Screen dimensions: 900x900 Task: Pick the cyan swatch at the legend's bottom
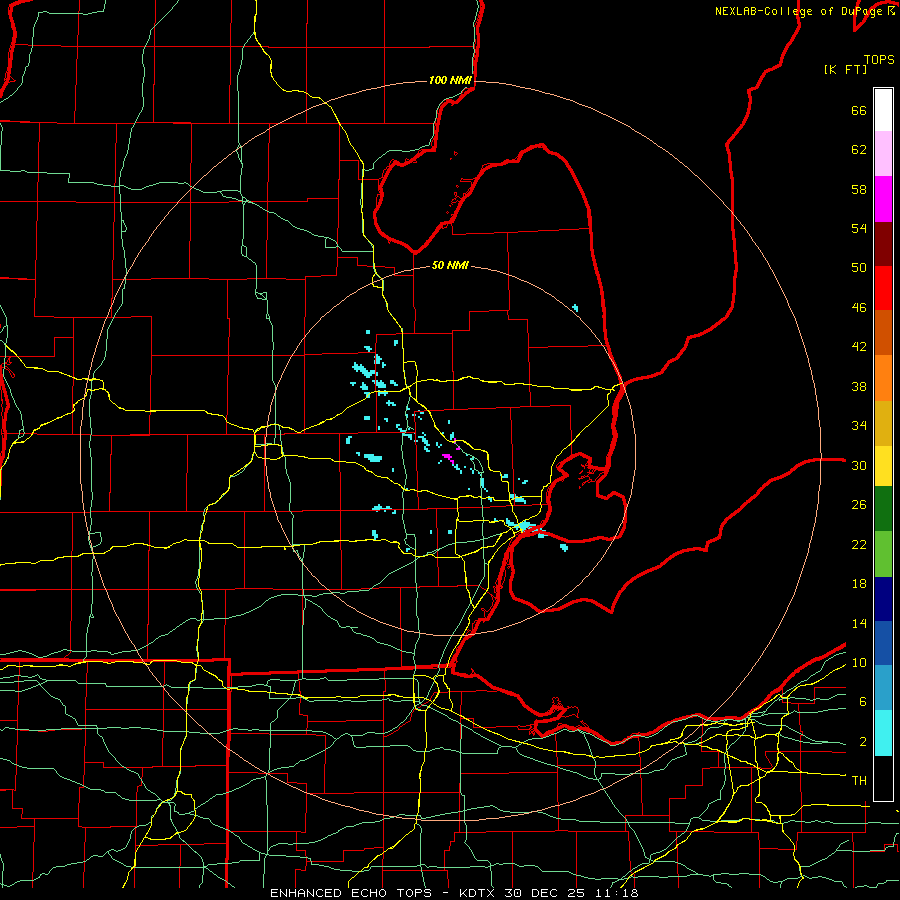[883, 734]
